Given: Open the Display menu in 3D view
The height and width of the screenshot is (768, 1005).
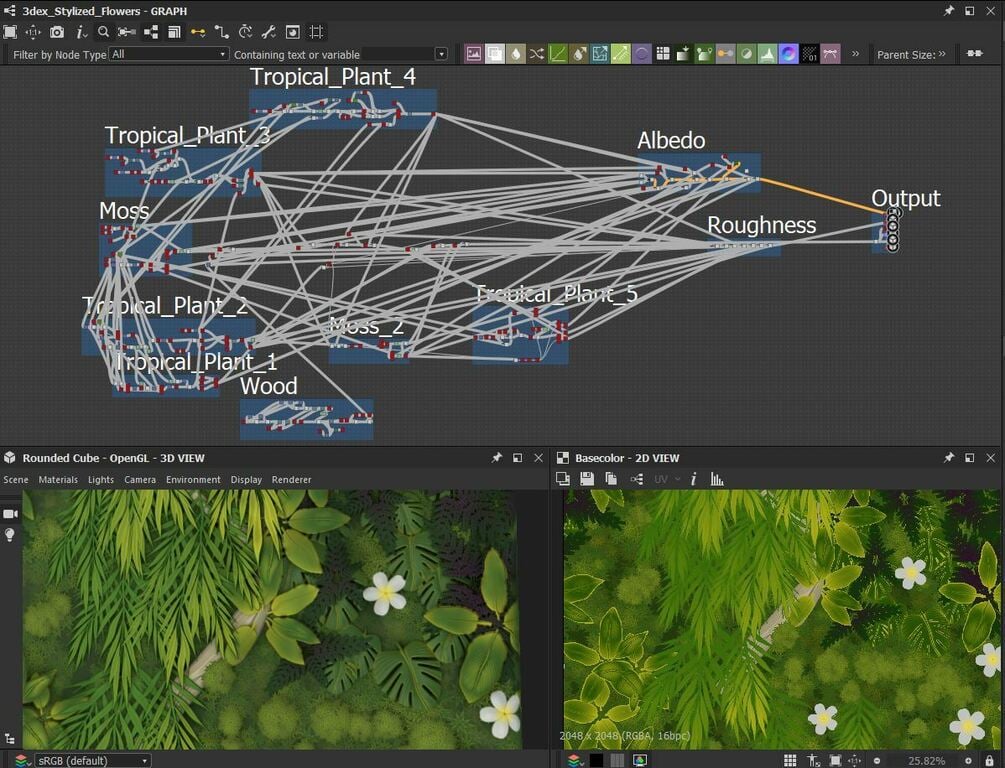Looking at the screenshot, I should (x=246, y=480).
